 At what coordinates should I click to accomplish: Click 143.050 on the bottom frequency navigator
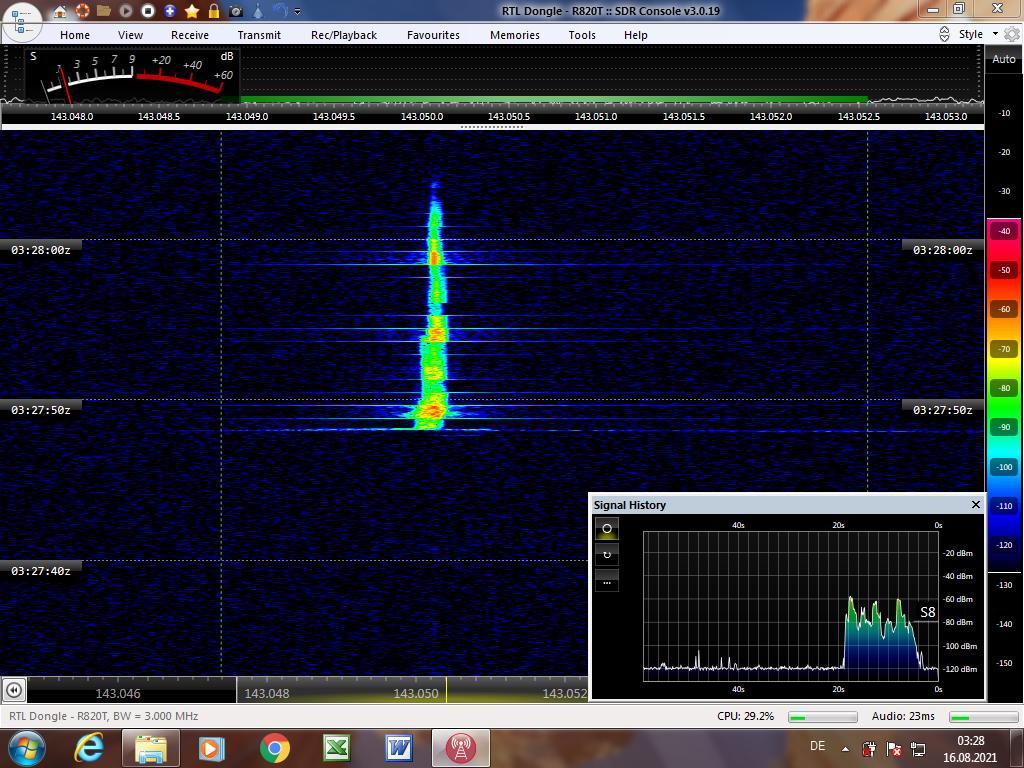416,694
